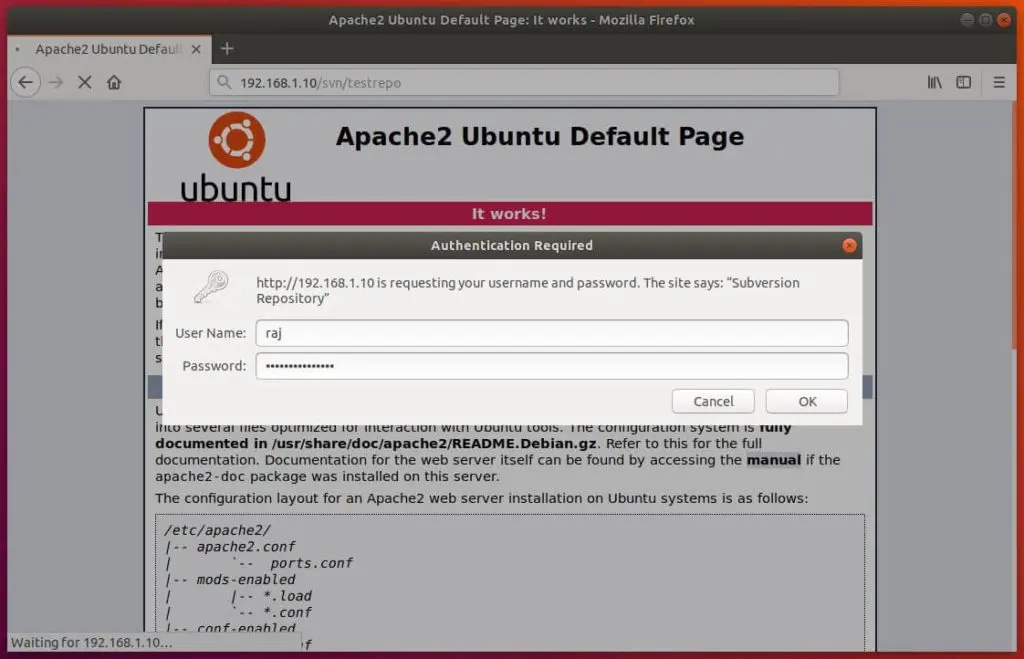This screenshot has height=659, width=1024.
Task: Click the forward navigation arrow
Action: click(x=56, y=82)
